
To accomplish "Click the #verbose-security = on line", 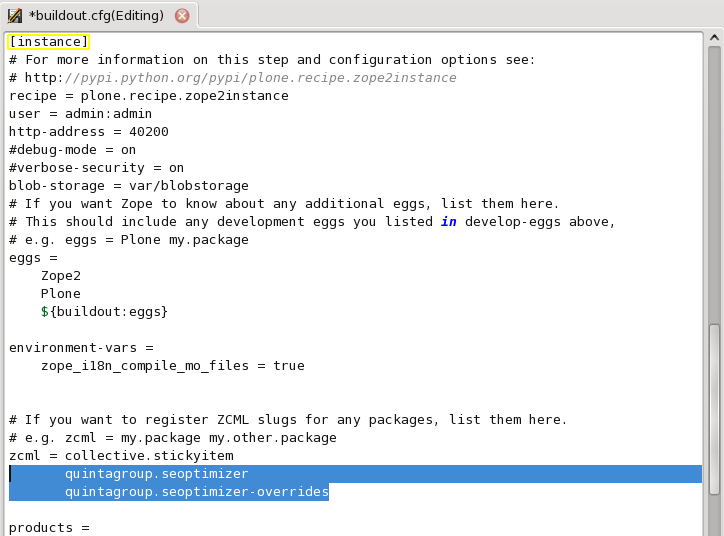I will (x=97, y=168).
